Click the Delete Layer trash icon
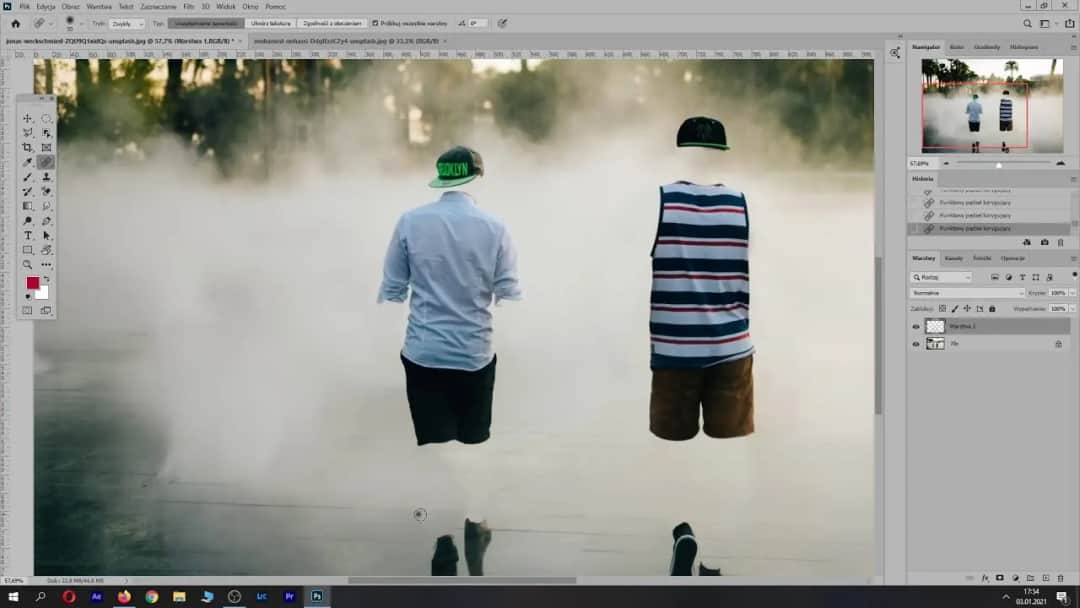1080x608 pixels. [1060, 577]
